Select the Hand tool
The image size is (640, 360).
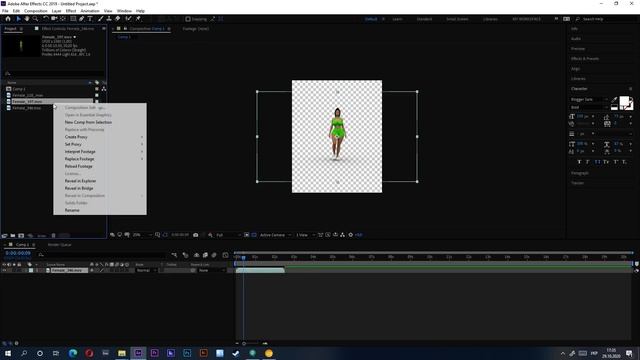27,19
